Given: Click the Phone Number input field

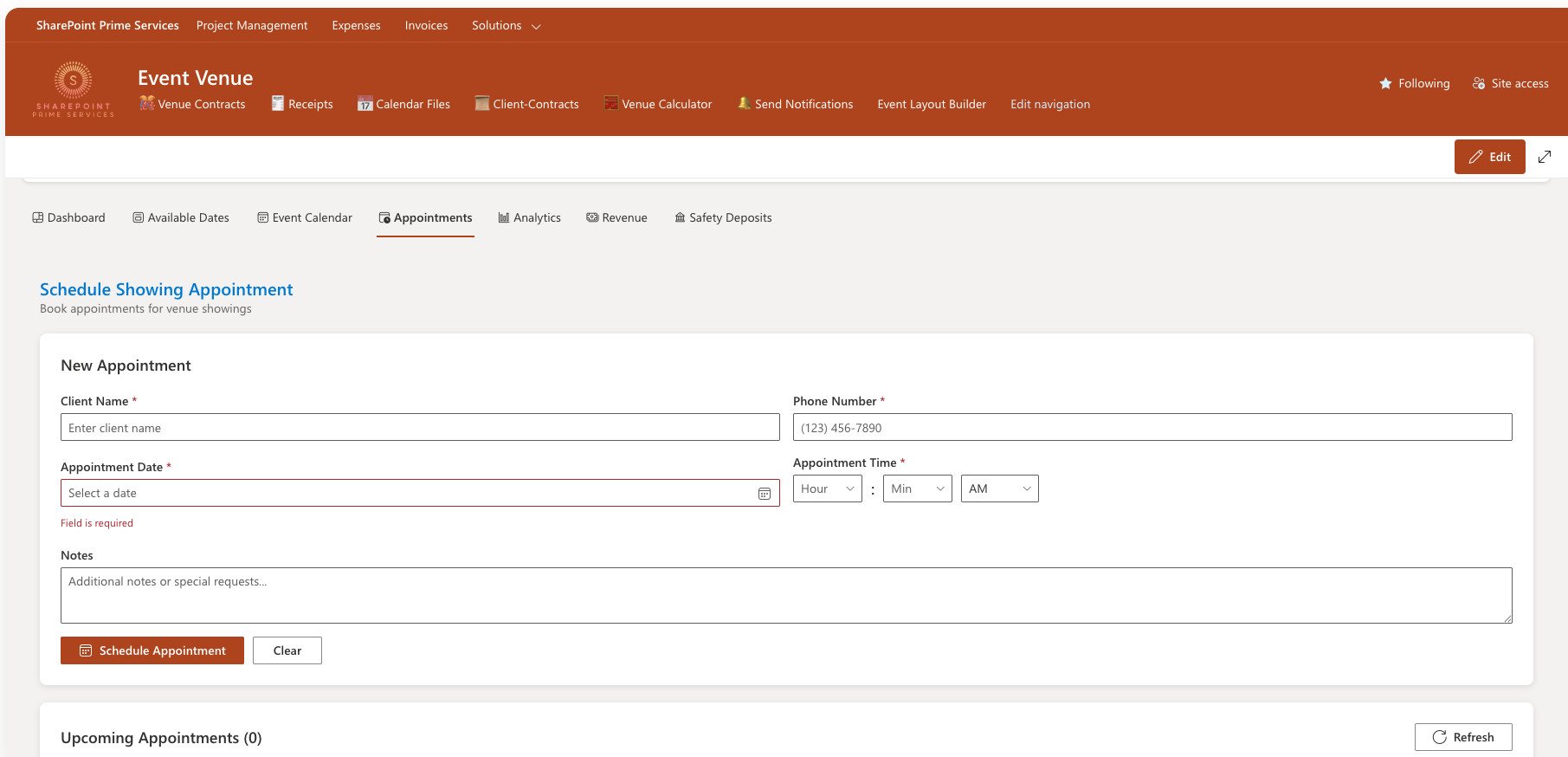Looking at the screenshot, I should click(1152, 427).
